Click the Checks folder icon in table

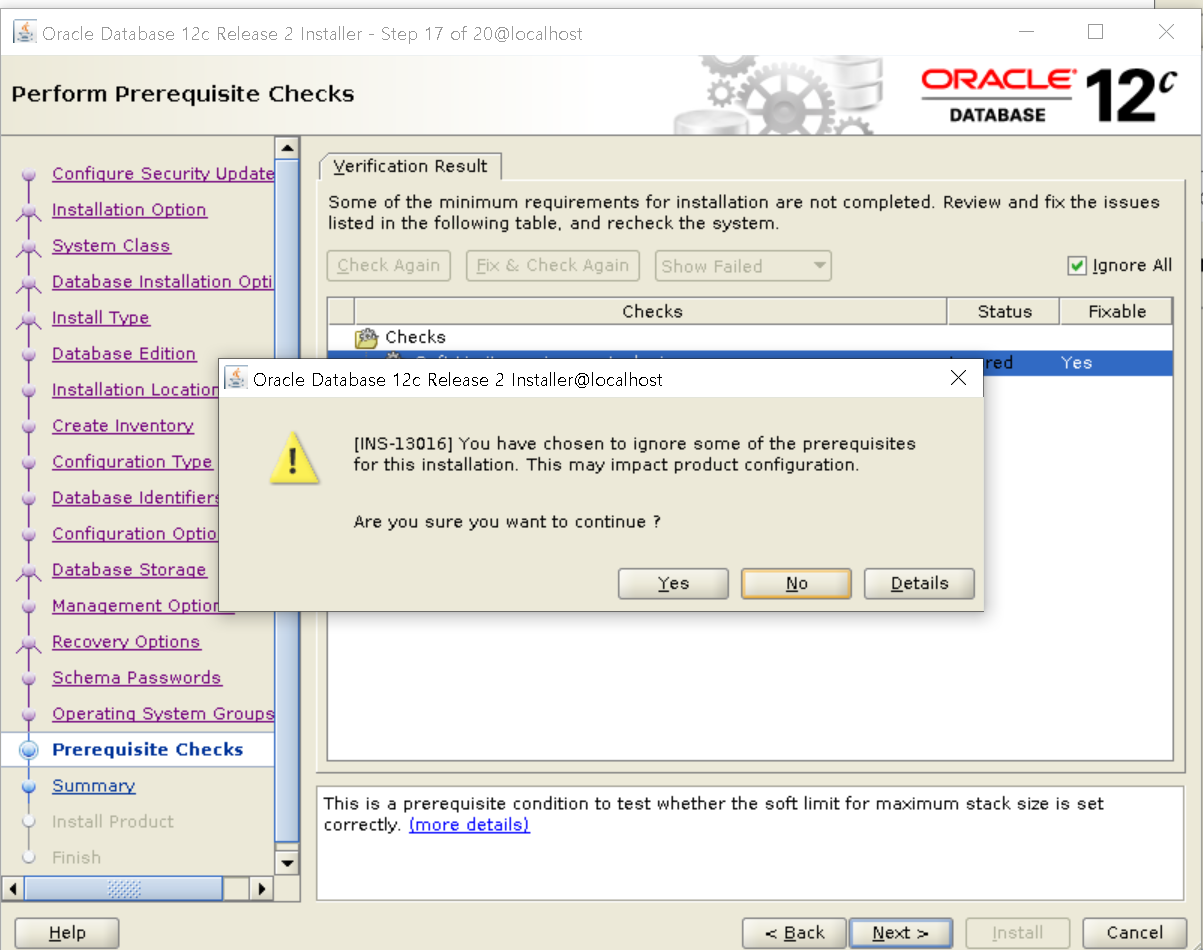[x=367, y=337]
